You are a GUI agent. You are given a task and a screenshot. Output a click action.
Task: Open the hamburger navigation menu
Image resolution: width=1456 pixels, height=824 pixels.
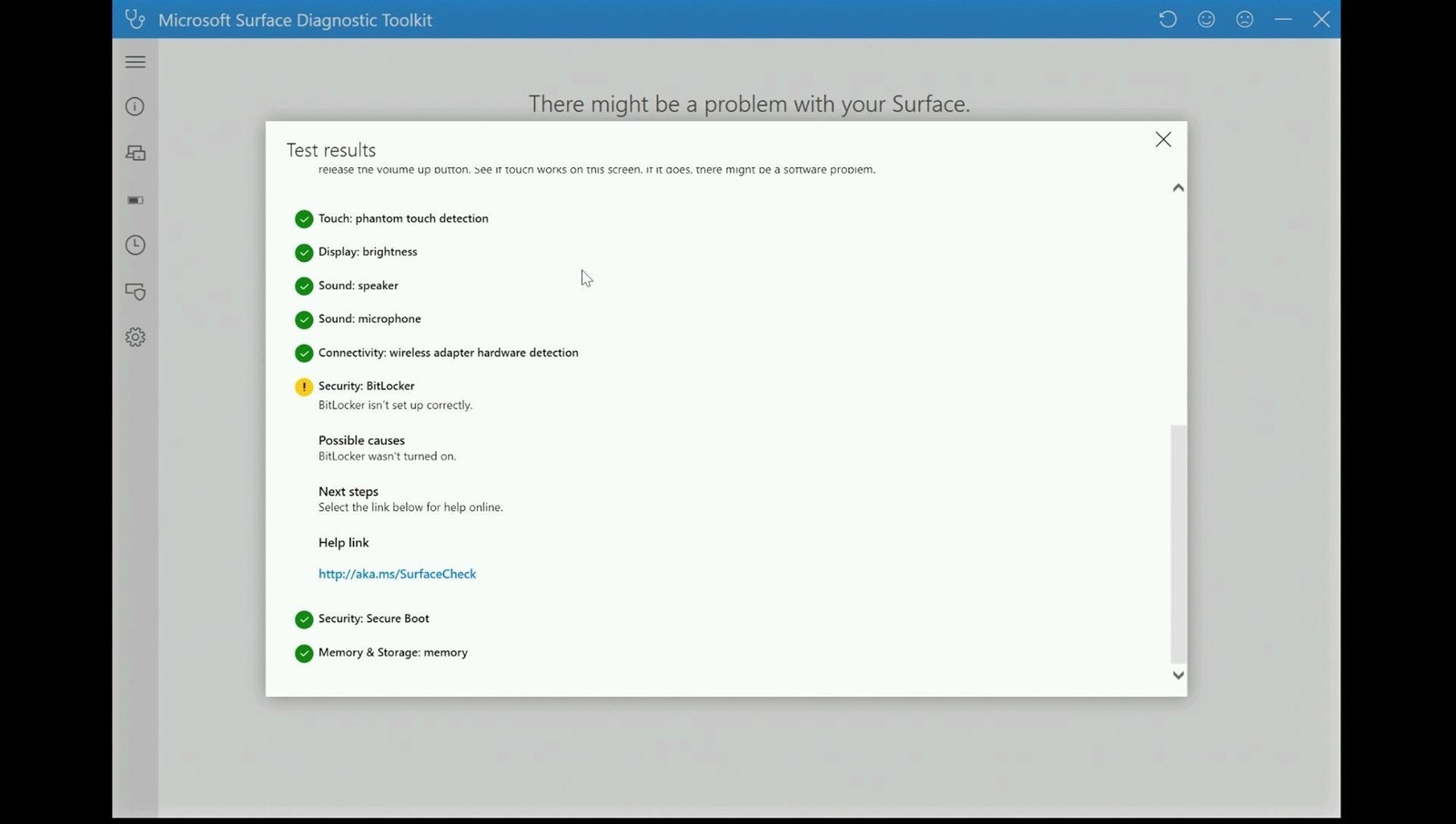(136, 62)
